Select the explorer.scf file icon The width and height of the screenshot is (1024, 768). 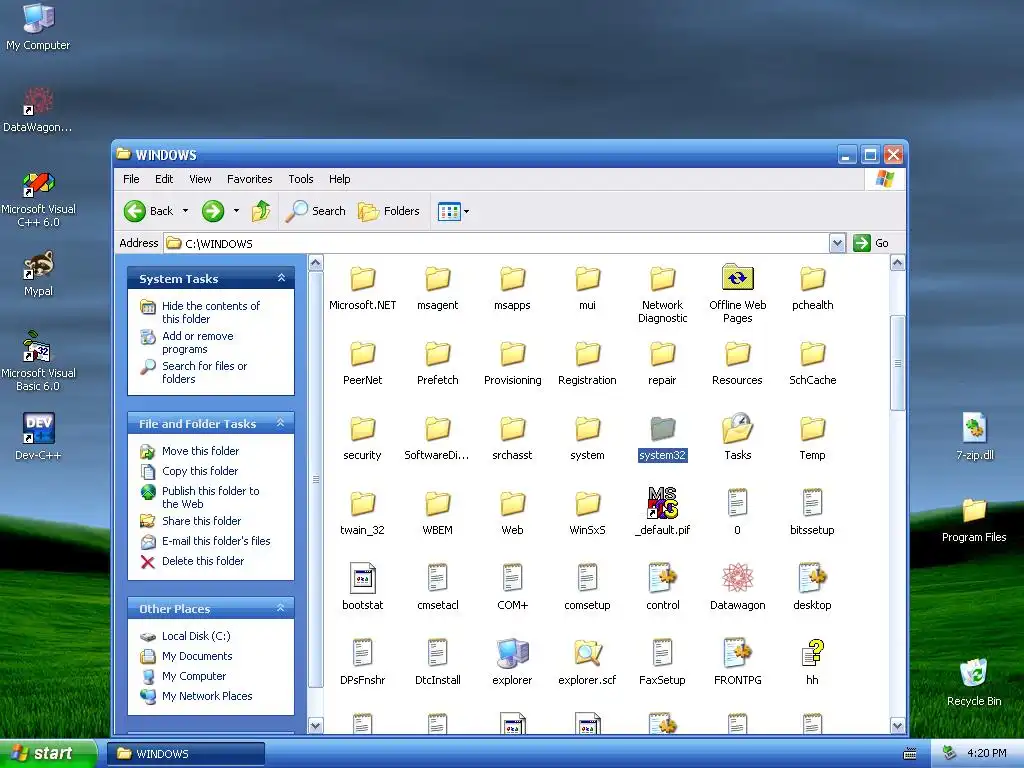[x=587, y=653]
